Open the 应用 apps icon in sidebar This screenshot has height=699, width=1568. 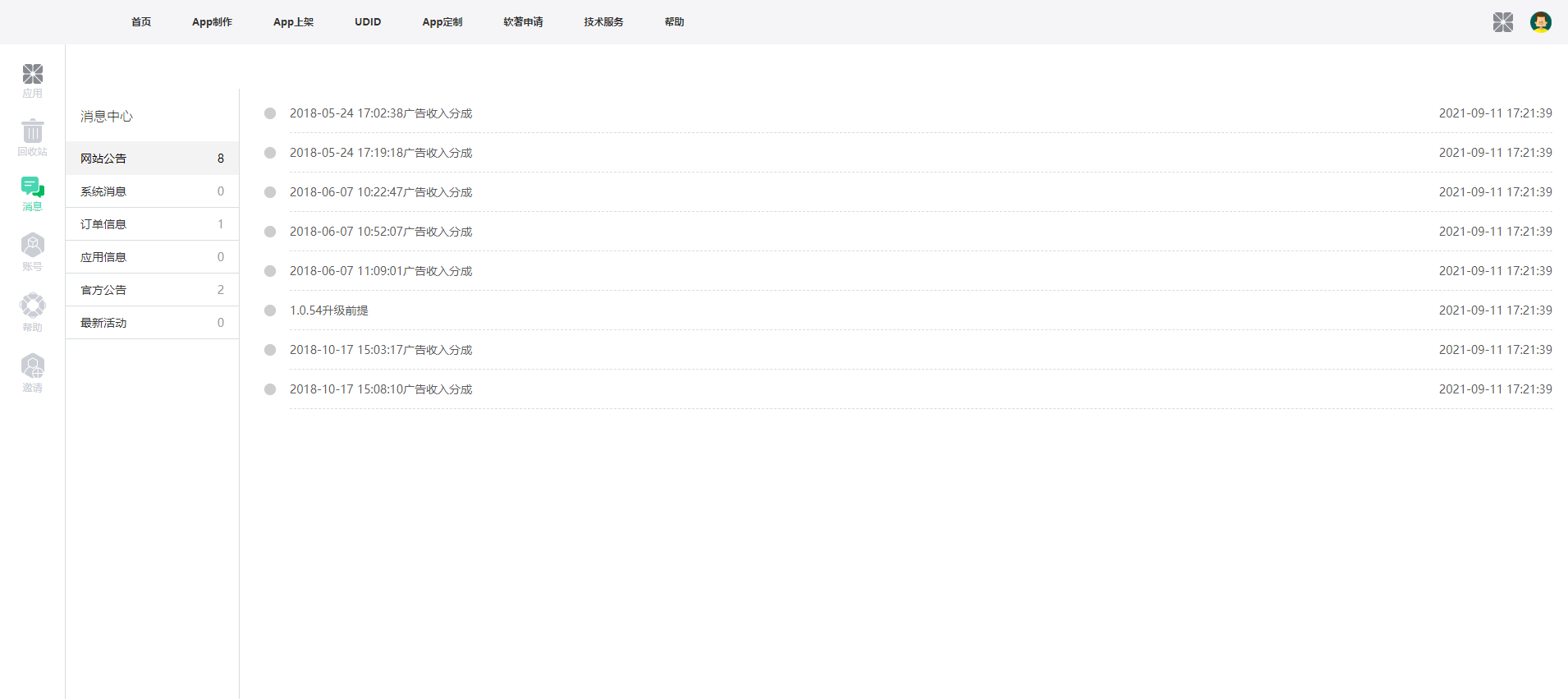33,75
